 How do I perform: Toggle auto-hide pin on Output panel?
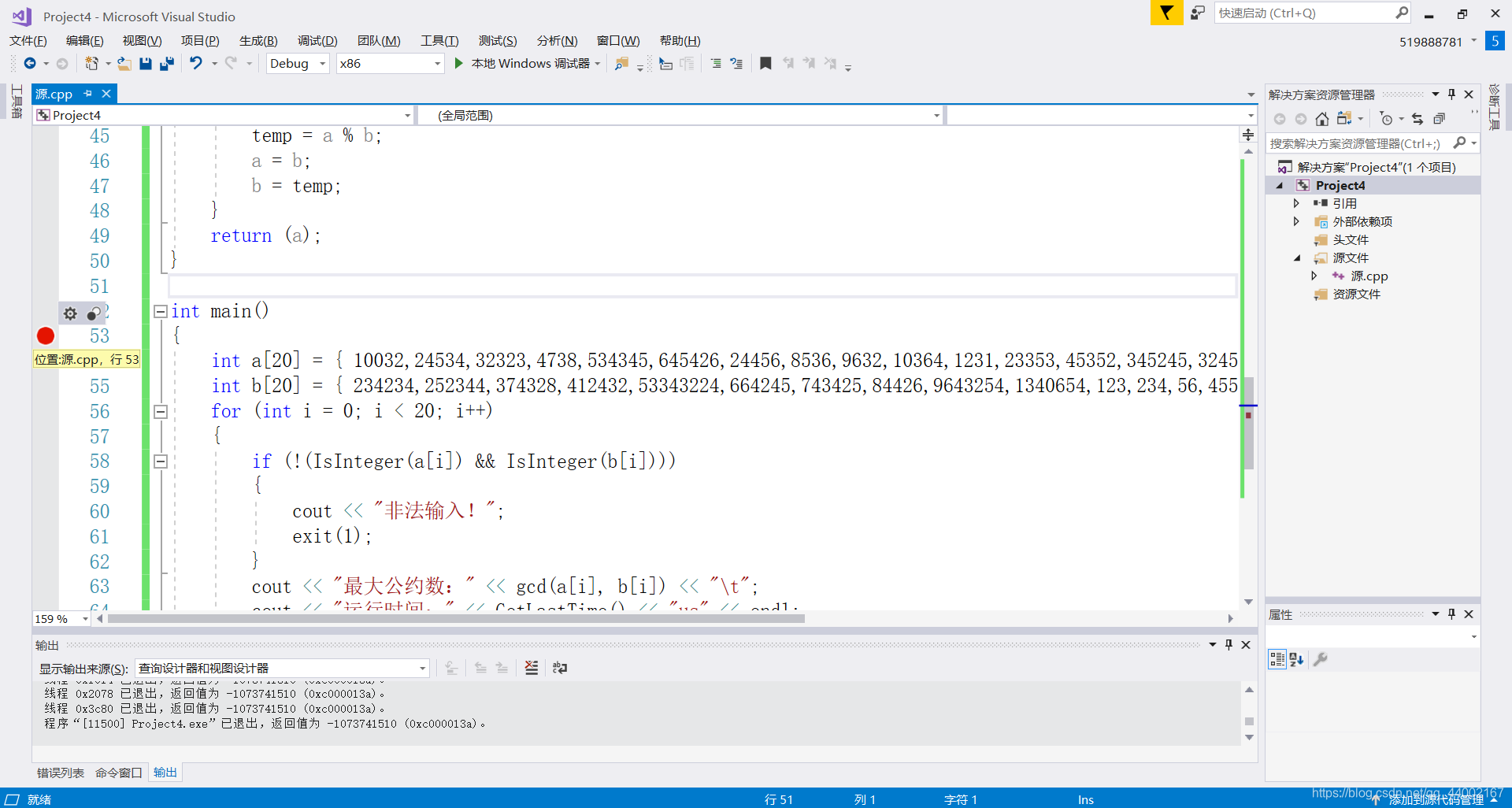(1228, 644)
